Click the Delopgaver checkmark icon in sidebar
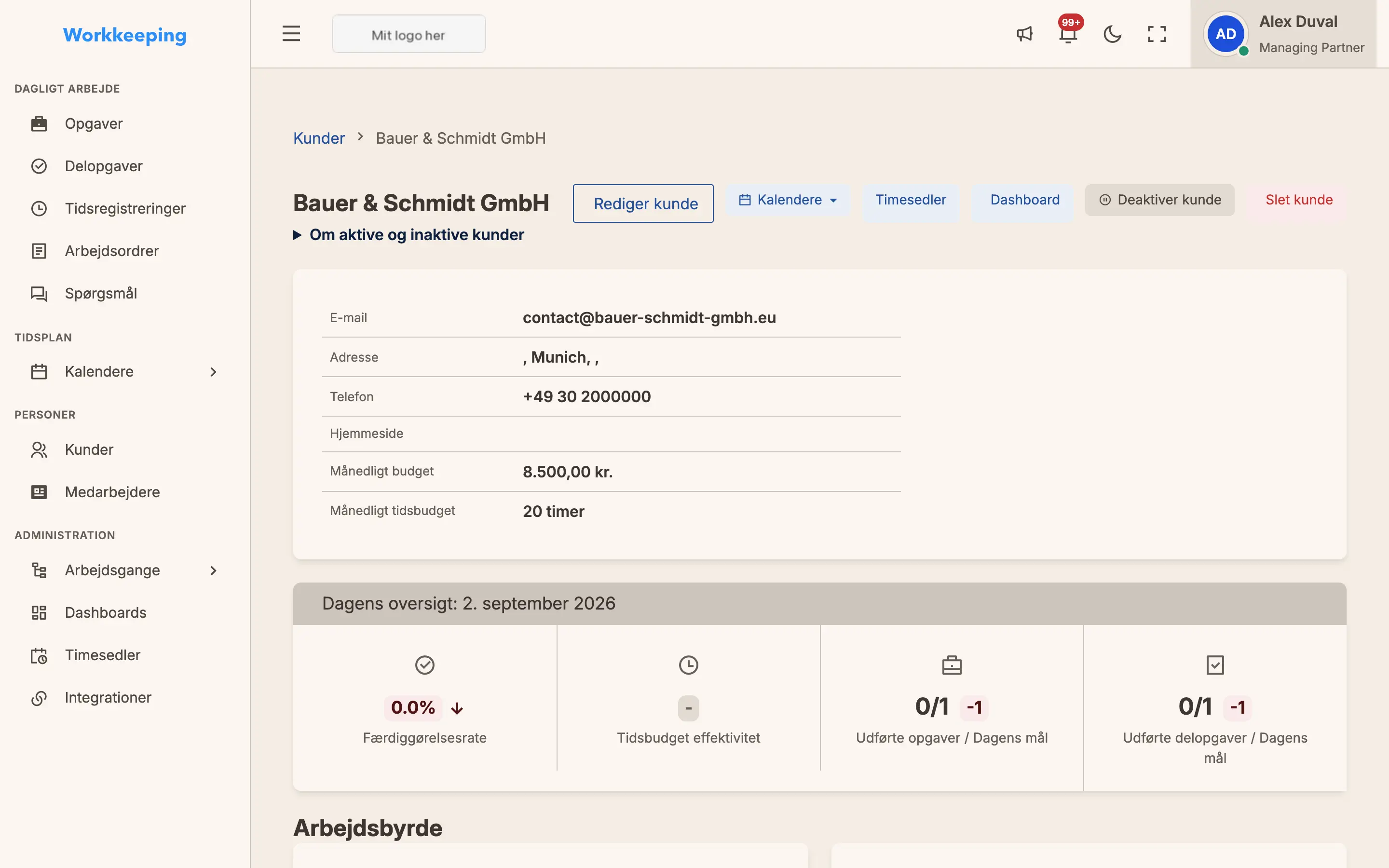Screen dimensions: 1389x868 pyautogui.click(x=39, y=166)
